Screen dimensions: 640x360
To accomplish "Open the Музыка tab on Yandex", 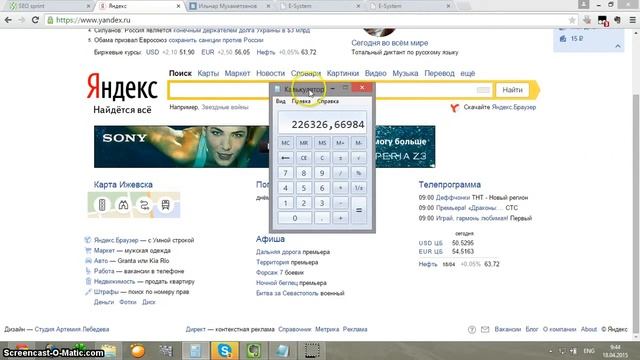I will (x=405, y=73).
